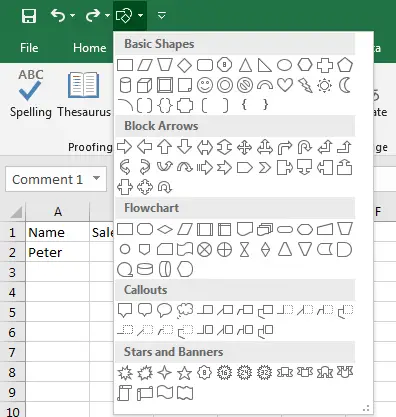The height and width of the screenshot is (417, 396).
Task: Click the Undo arrow icon
Action: pos(58,15)
